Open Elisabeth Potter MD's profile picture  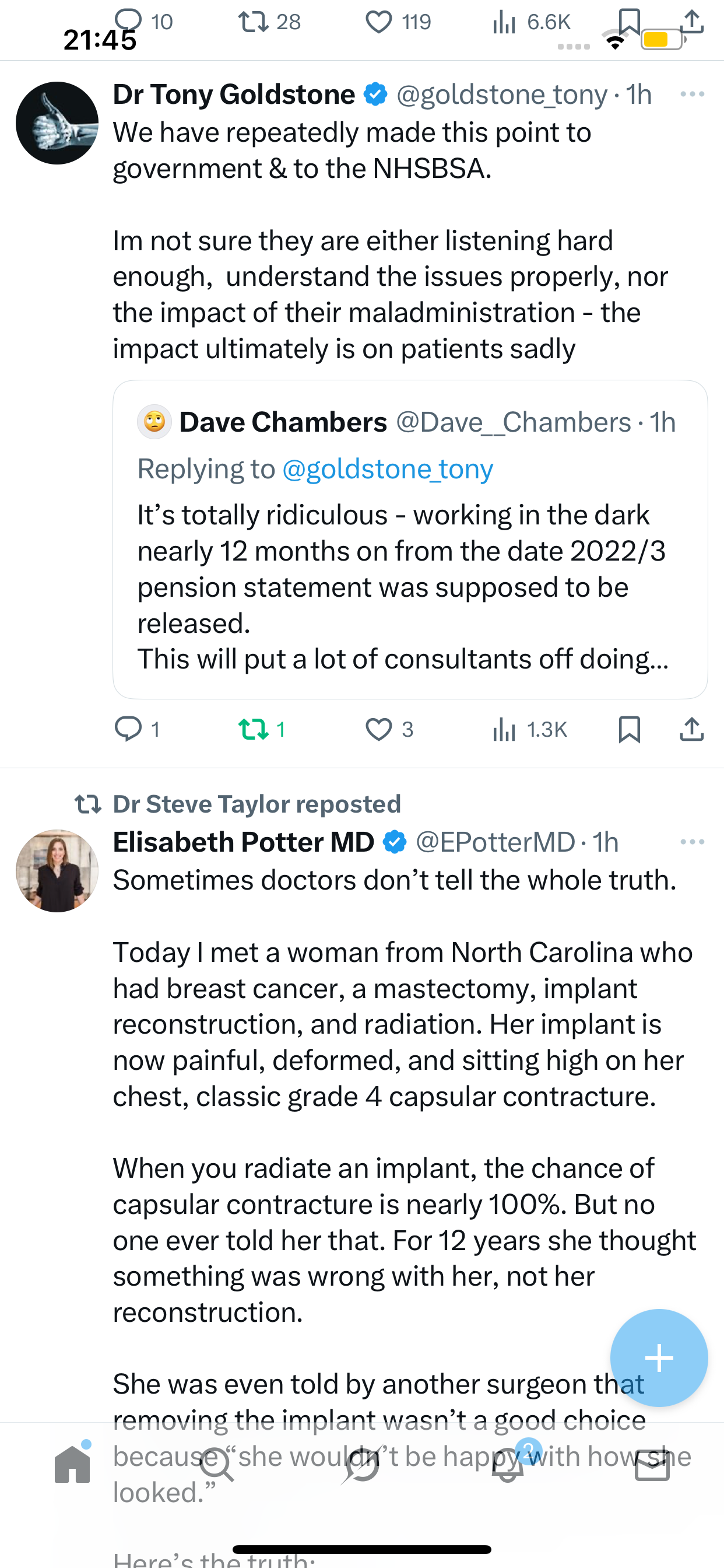click(57, 870)
